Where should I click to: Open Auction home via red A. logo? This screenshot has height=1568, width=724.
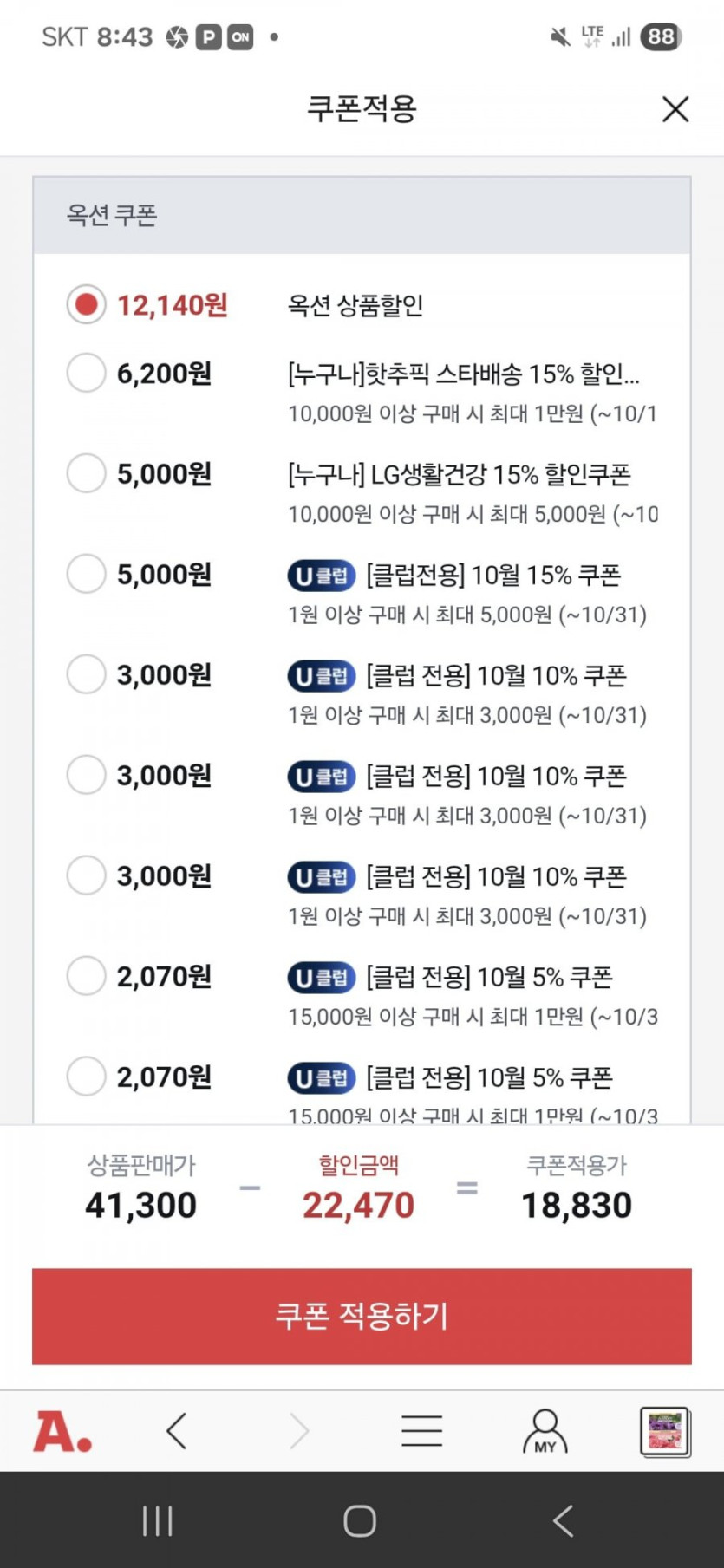click(62, 1431)
